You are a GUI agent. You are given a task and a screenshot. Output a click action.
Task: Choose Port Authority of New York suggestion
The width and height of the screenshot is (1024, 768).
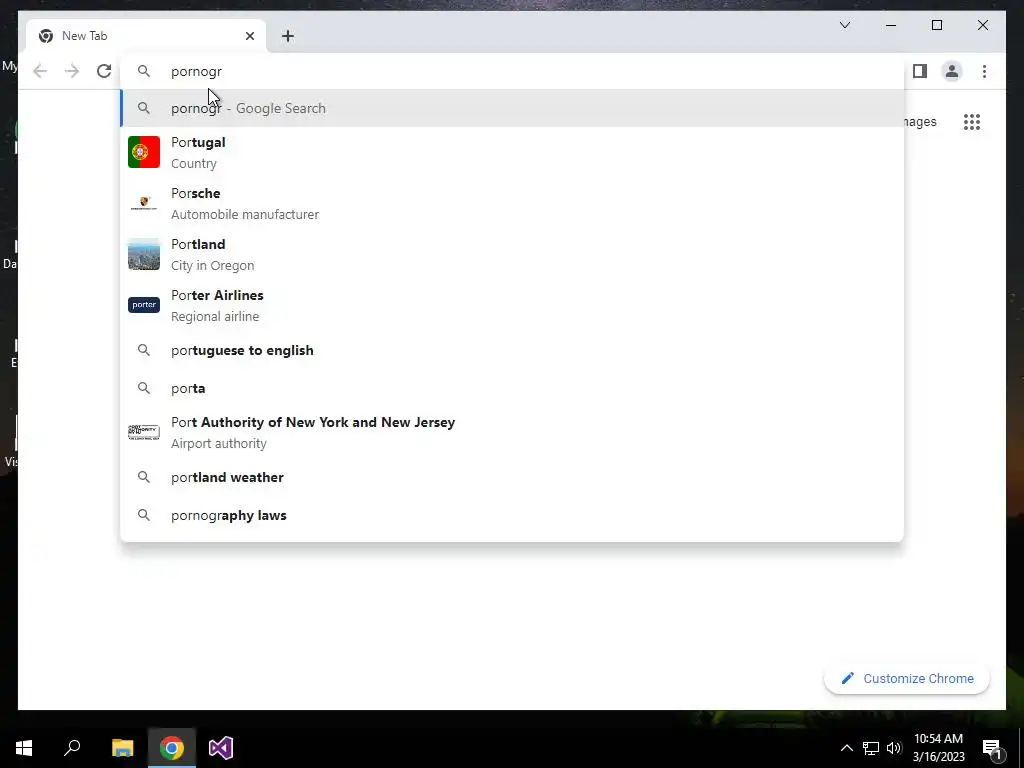512,432
